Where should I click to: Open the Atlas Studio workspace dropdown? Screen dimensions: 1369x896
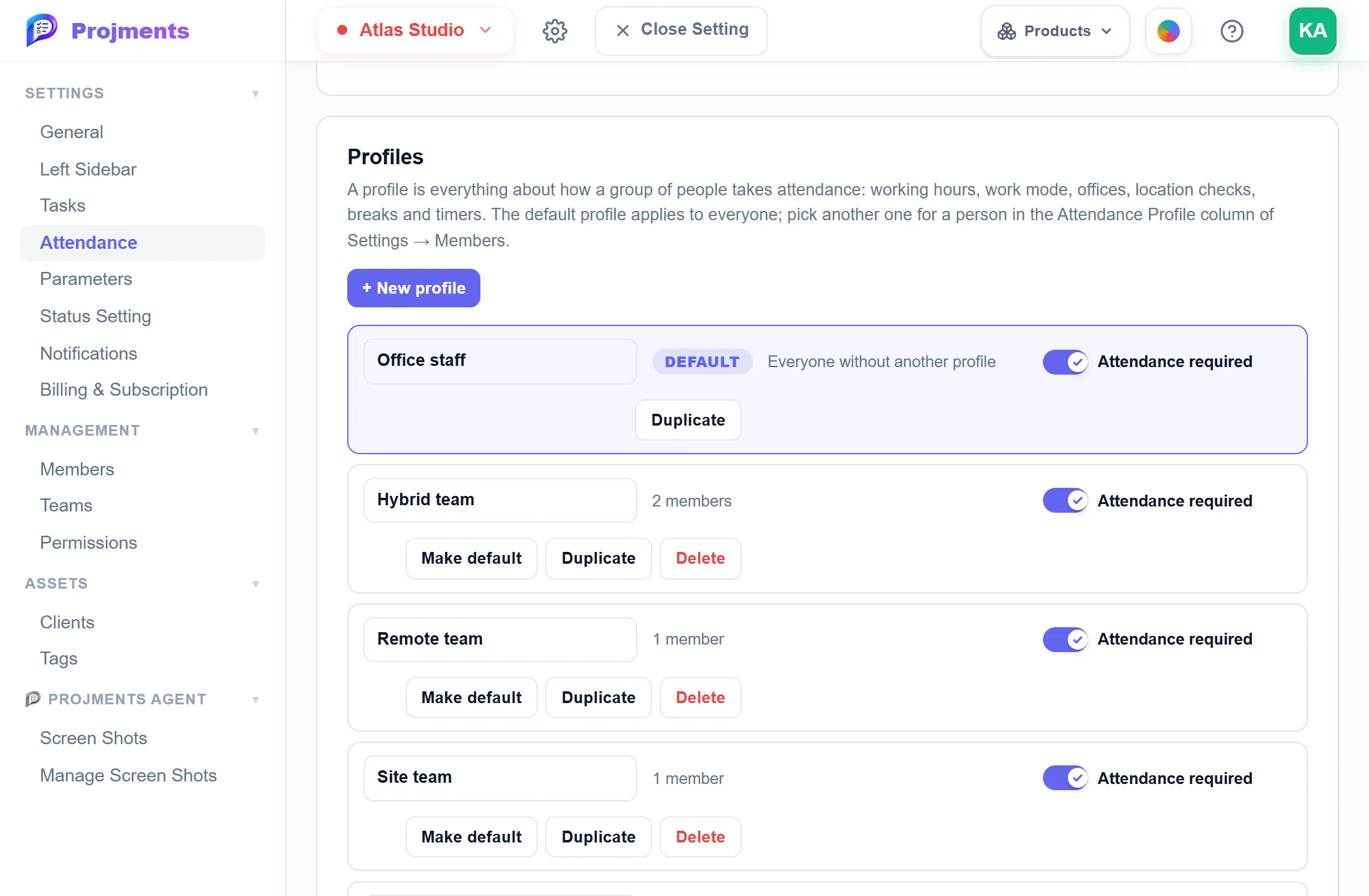[415, 30]
